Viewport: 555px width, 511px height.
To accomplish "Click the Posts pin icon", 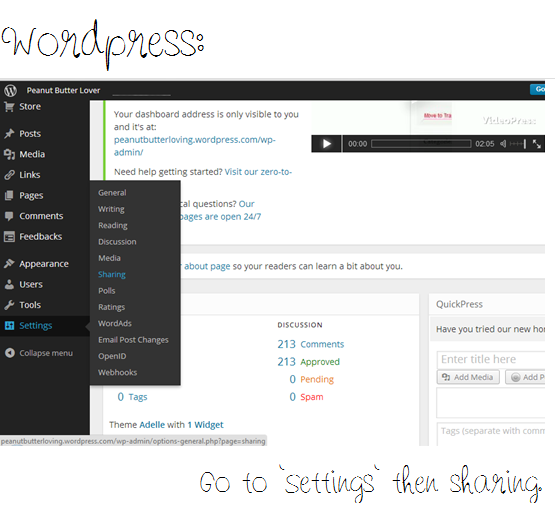I will point(9,133).
